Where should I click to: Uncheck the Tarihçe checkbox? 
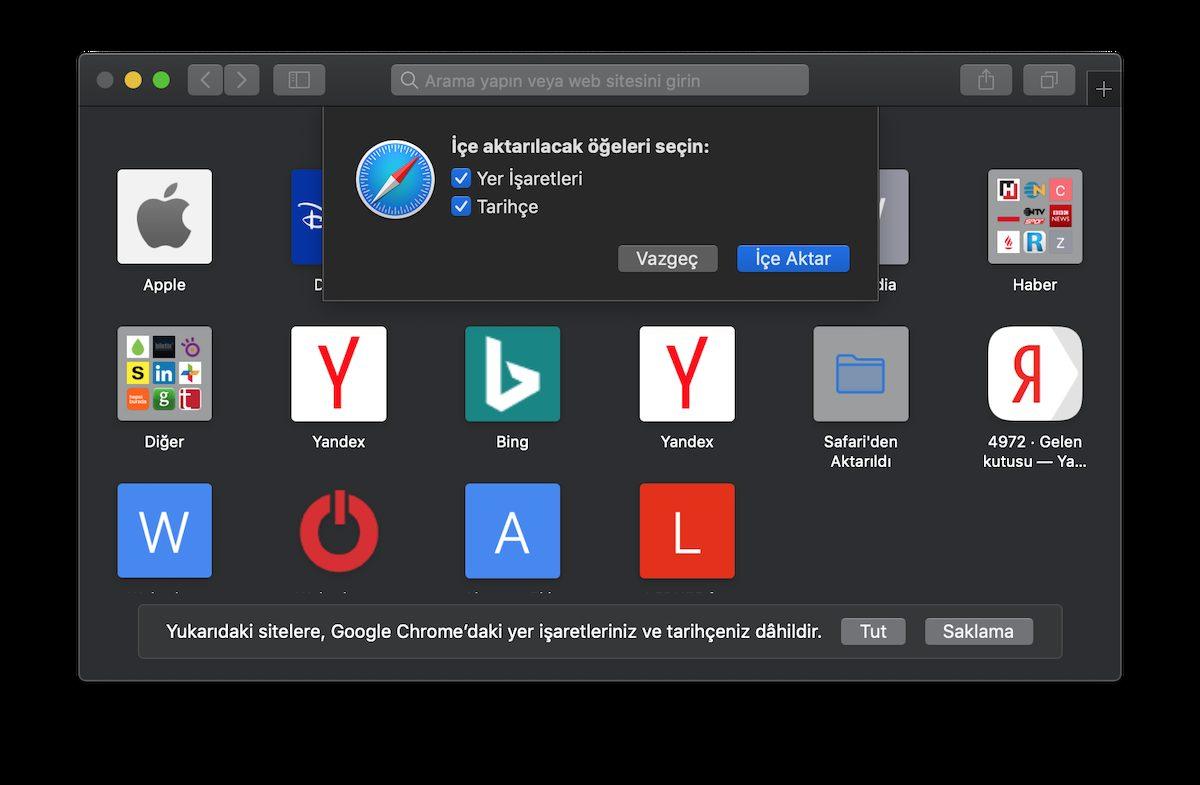461,207
